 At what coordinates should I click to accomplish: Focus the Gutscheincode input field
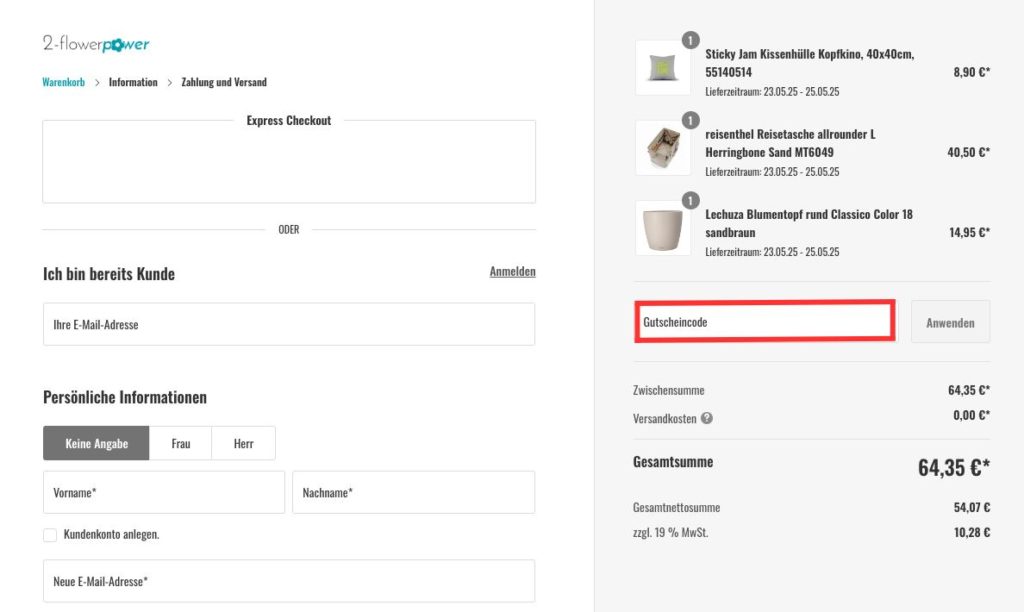765,321
